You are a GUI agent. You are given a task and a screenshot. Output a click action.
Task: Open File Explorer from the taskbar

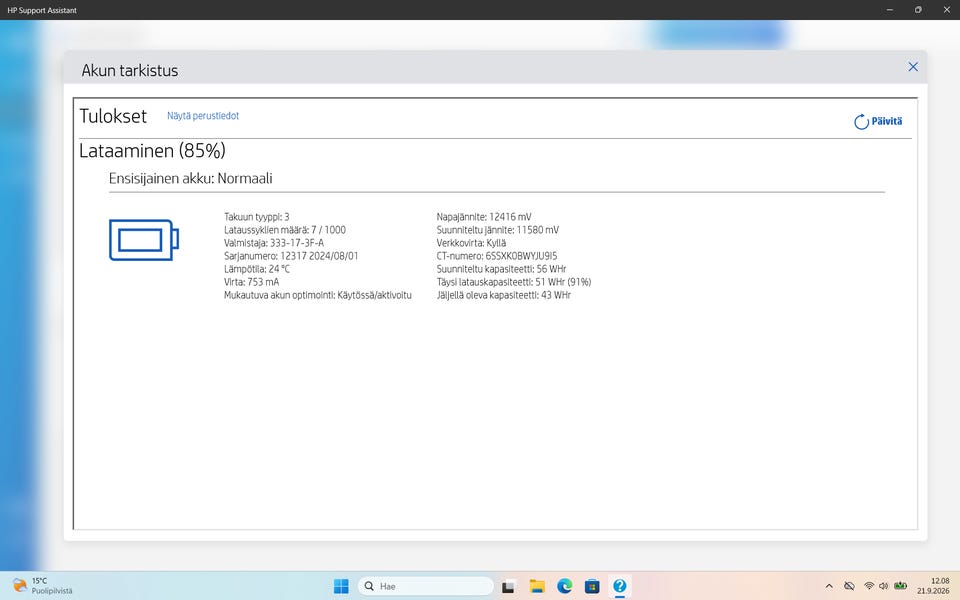pyautogui.click(x=537, y=586)
